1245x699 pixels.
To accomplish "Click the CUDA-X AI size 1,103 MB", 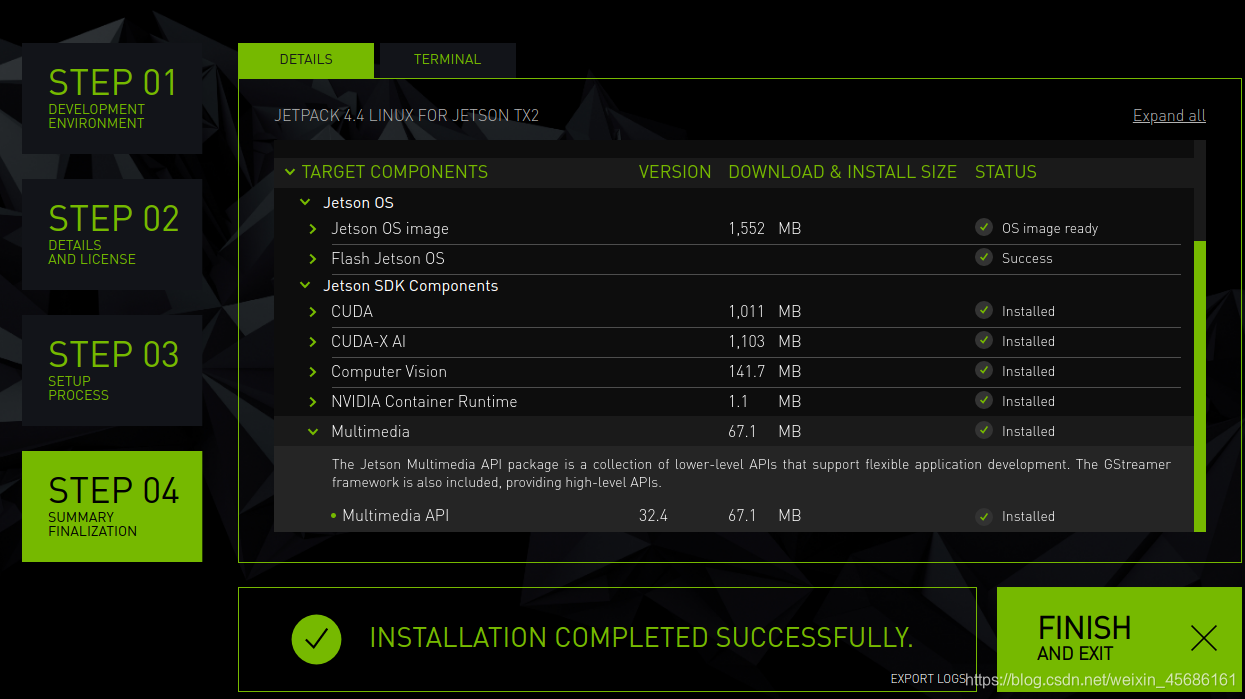I will (x=765, y=342).
